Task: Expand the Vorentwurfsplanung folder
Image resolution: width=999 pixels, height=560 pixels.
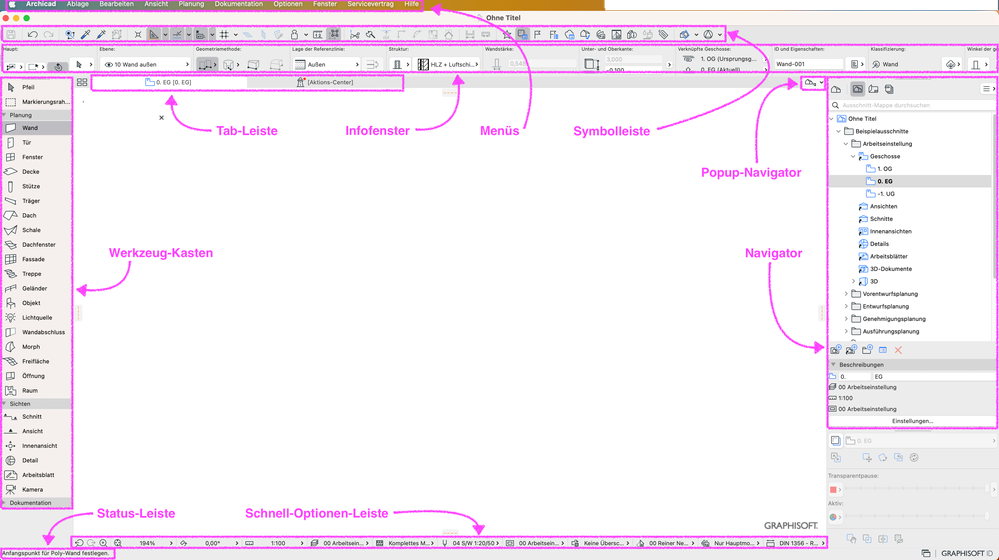Action: tap(846, 294)
